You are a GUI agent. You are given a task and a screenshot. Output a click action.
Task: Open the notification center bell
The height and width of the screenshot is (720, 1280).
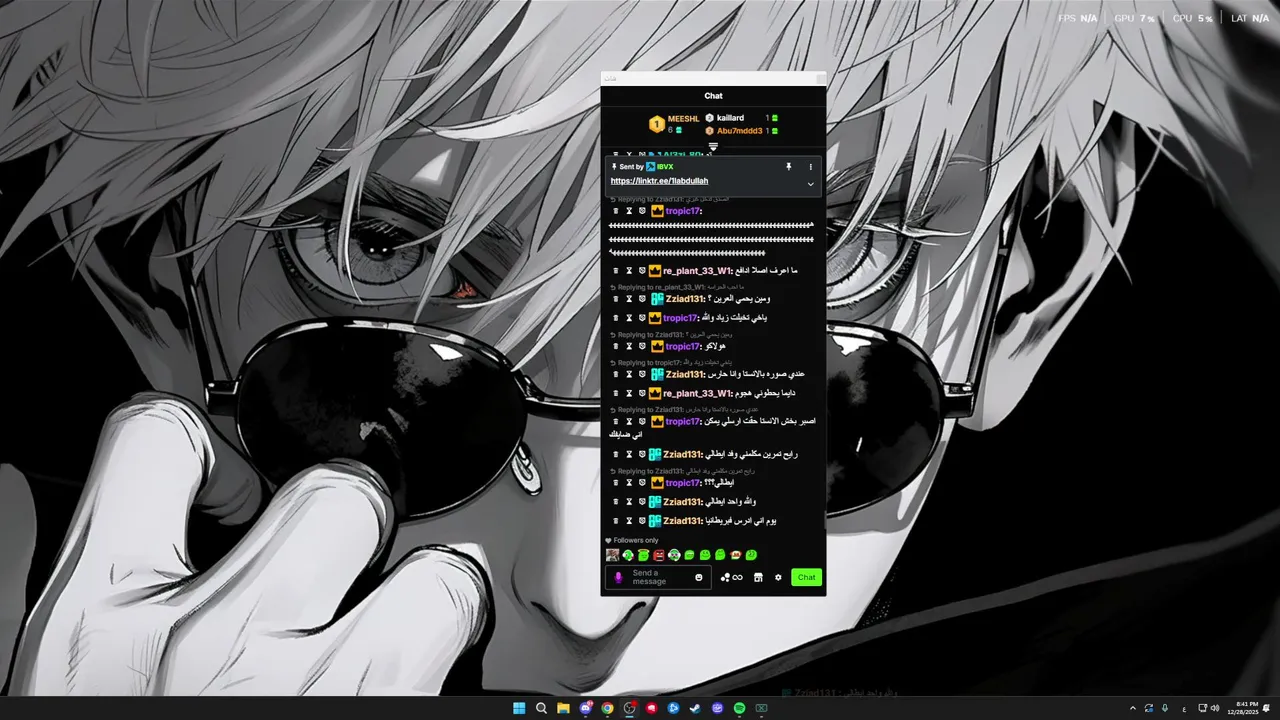pyautogui.click(x=1266, y=708)
